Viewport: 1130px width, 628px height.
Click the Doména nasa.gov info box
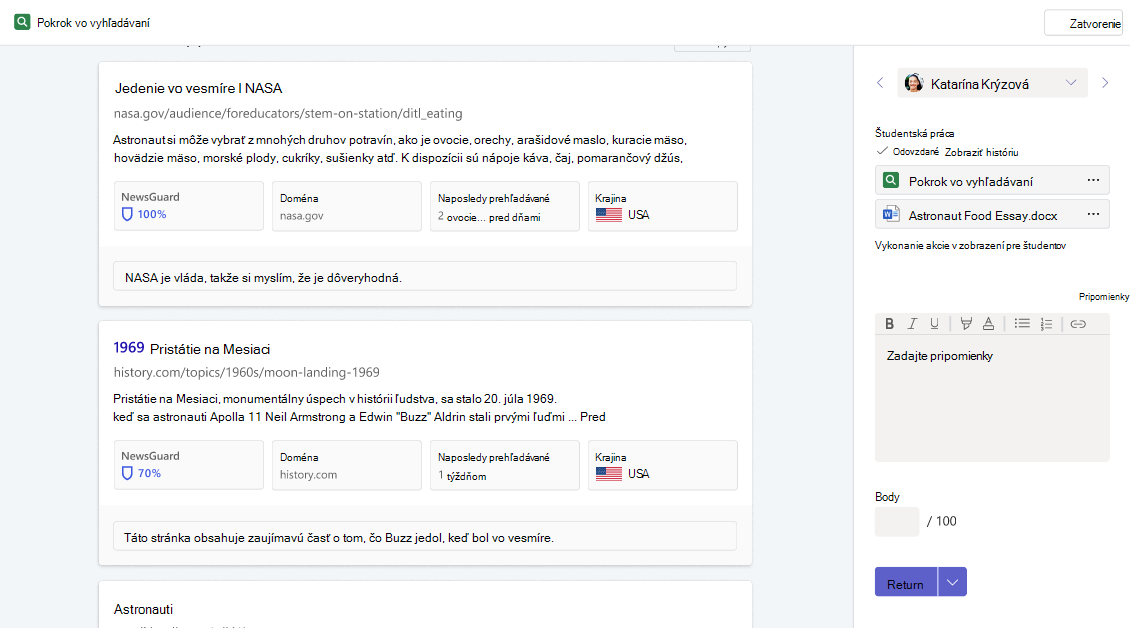click(x=347, y=206)
